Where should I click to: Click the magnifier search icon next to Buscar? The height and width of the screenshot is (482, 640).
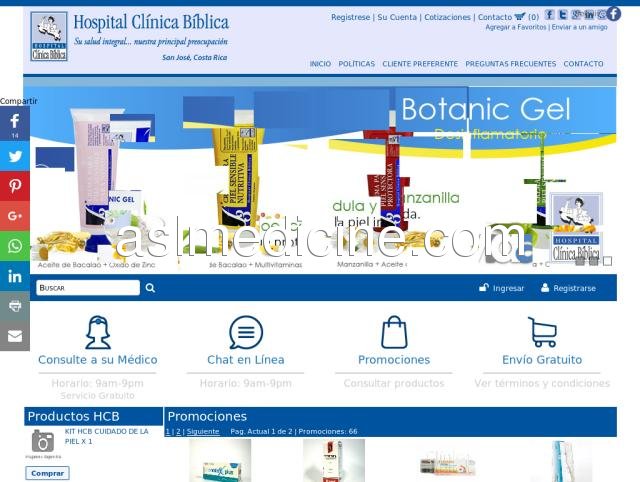point(150,288)
